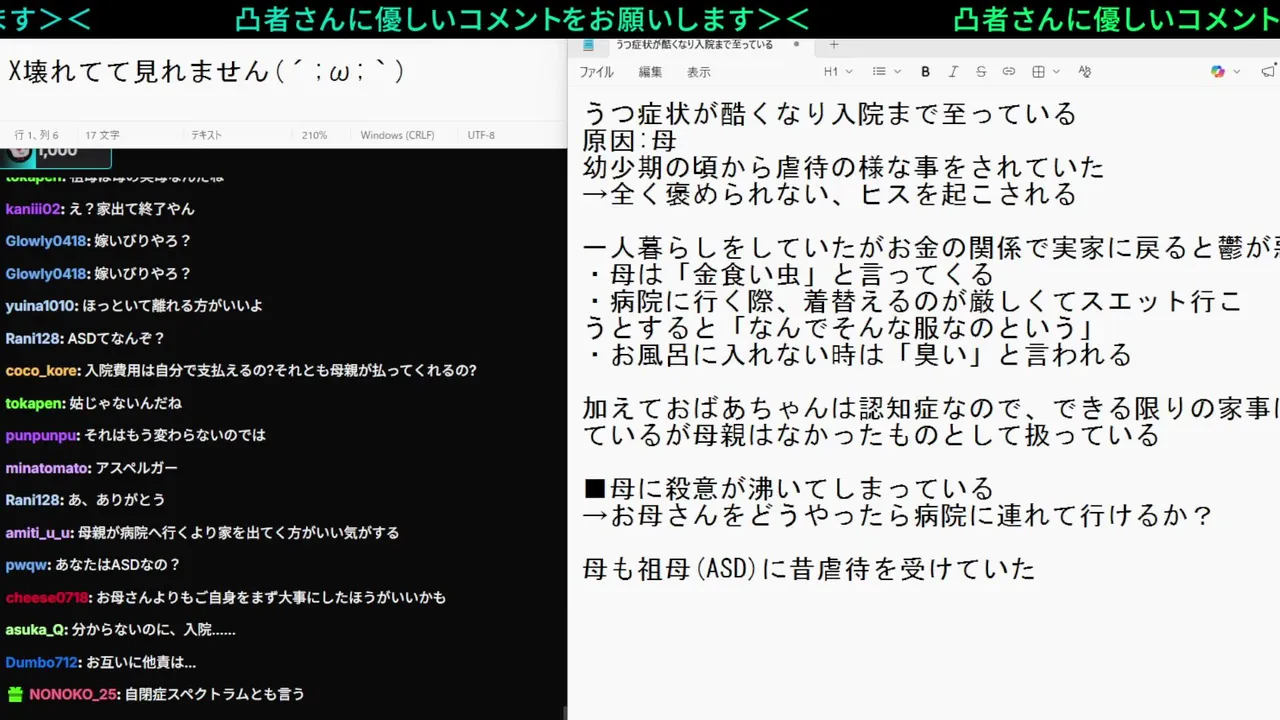The height and width of the screenshot is (720, 1280).
Task: Insert a link with the link icon
Action: [x=1009, y=72]
